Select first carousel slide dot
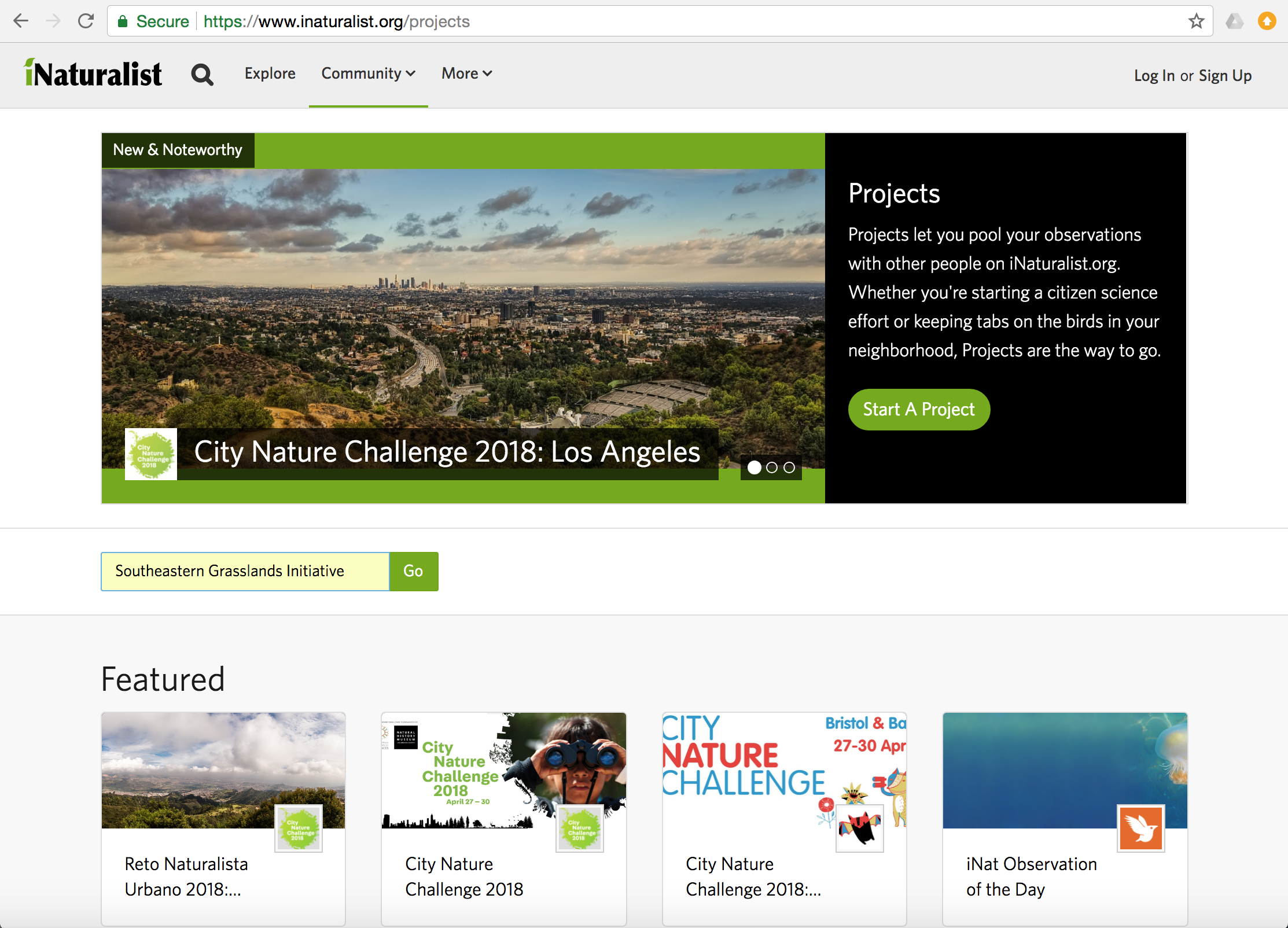The width and height of the screenshot is (1288, 928). click(754, 467)
